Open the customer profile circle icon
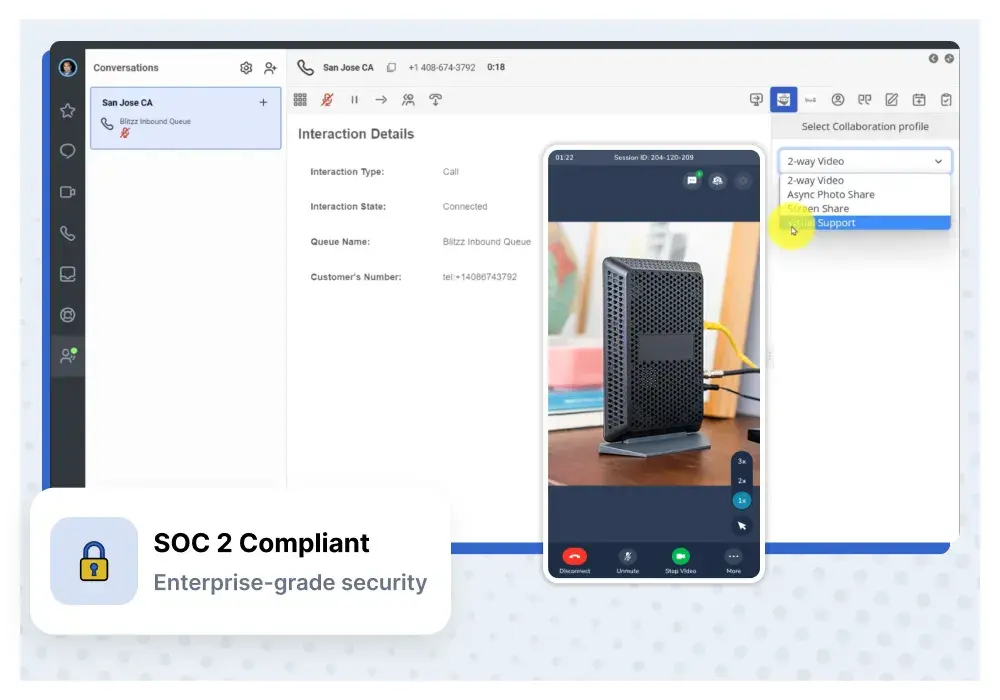This screenshot has width=1000, height=700. tap(838, 99)
